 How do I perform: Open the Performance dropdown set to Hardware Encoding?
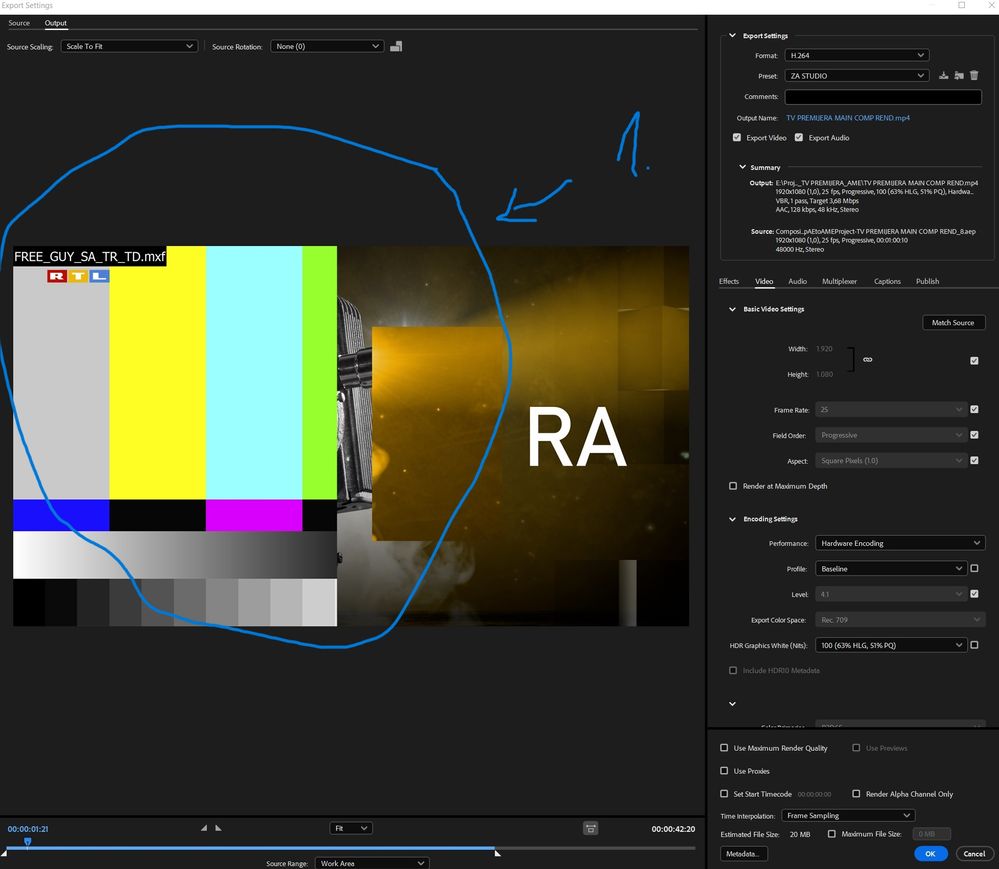pos(900,543)
